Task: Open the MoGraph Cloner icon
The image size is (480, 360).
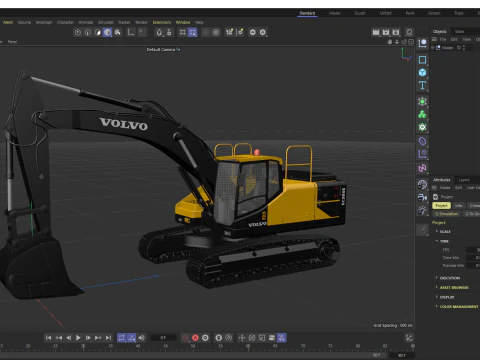Action: tap(422, 114)
